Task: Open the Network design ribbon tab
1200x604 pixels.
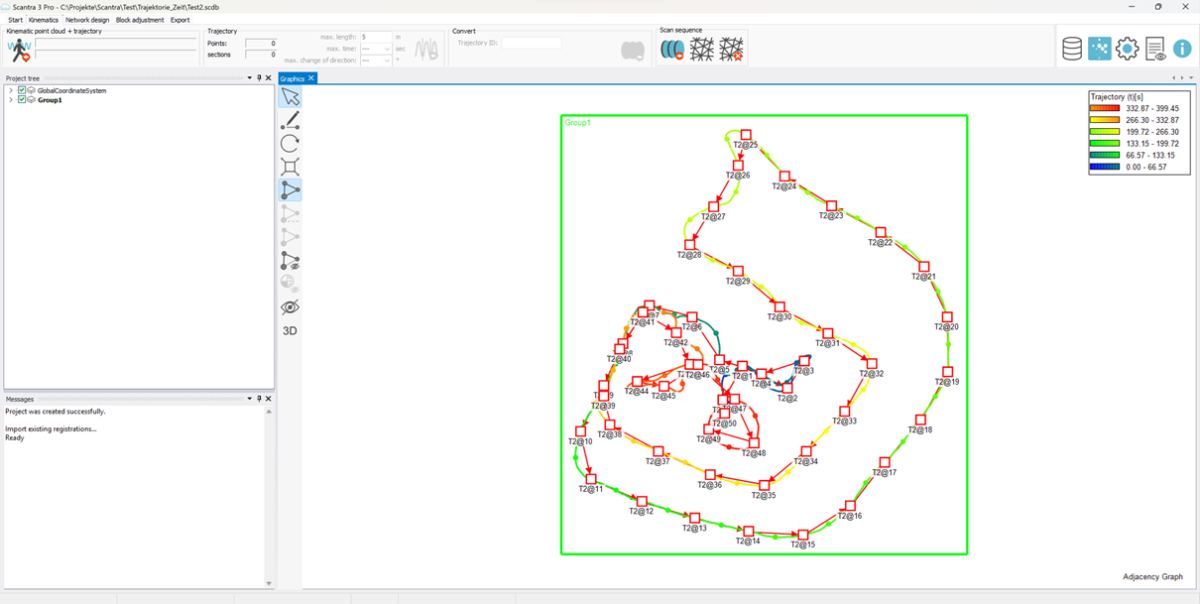Action: tap(87, 20)
